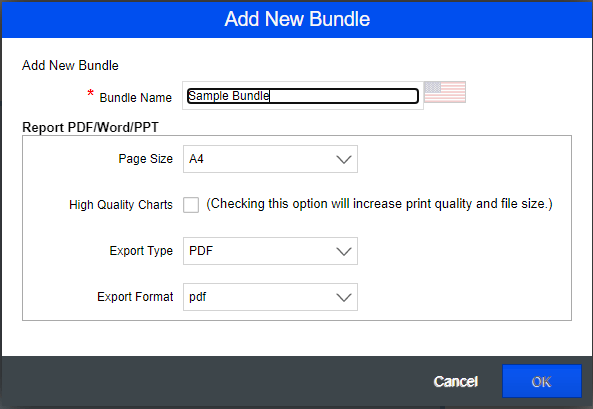Open the Export Format dropdown showing pdf
Viewport: 593px width, 409px height.
[270, 297]
